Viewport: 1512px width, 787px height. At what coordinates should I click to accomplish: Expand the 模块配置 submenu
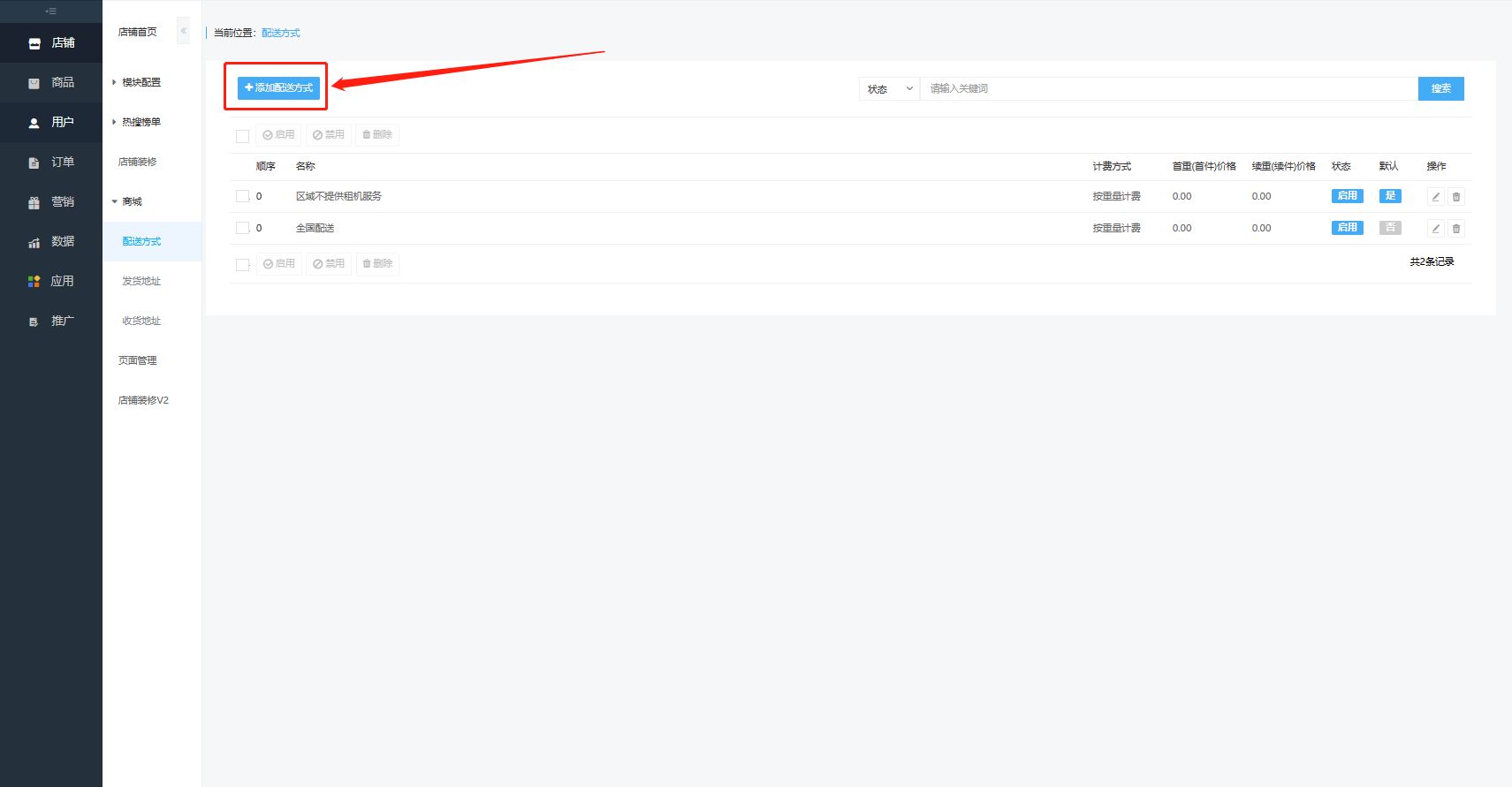click(141, 82)
